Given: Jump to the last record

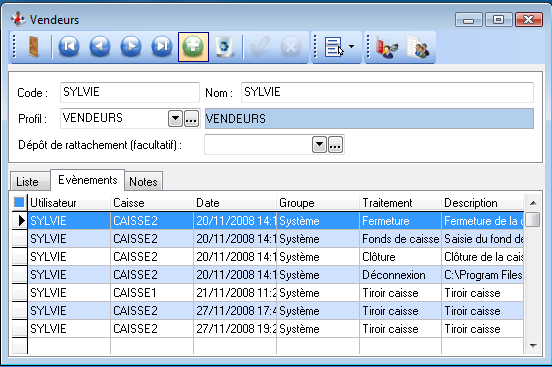Looking at the screenshot, I should 162,46.
